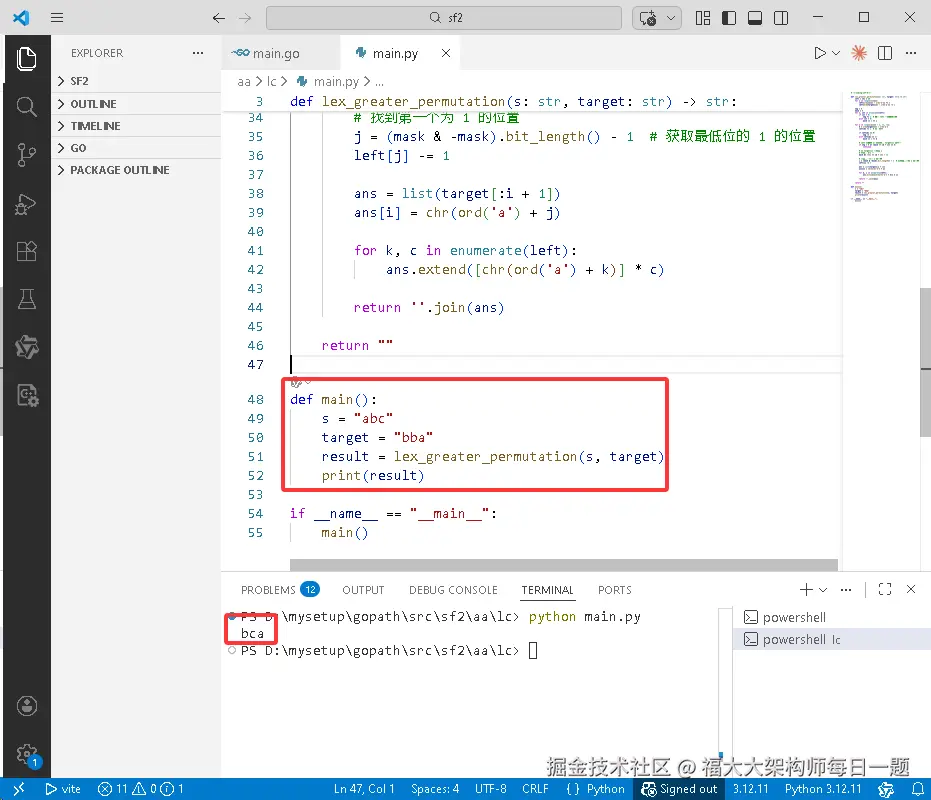The image size is (931, 800).
Task: Split the editor to the right
Action: (885, 53)
